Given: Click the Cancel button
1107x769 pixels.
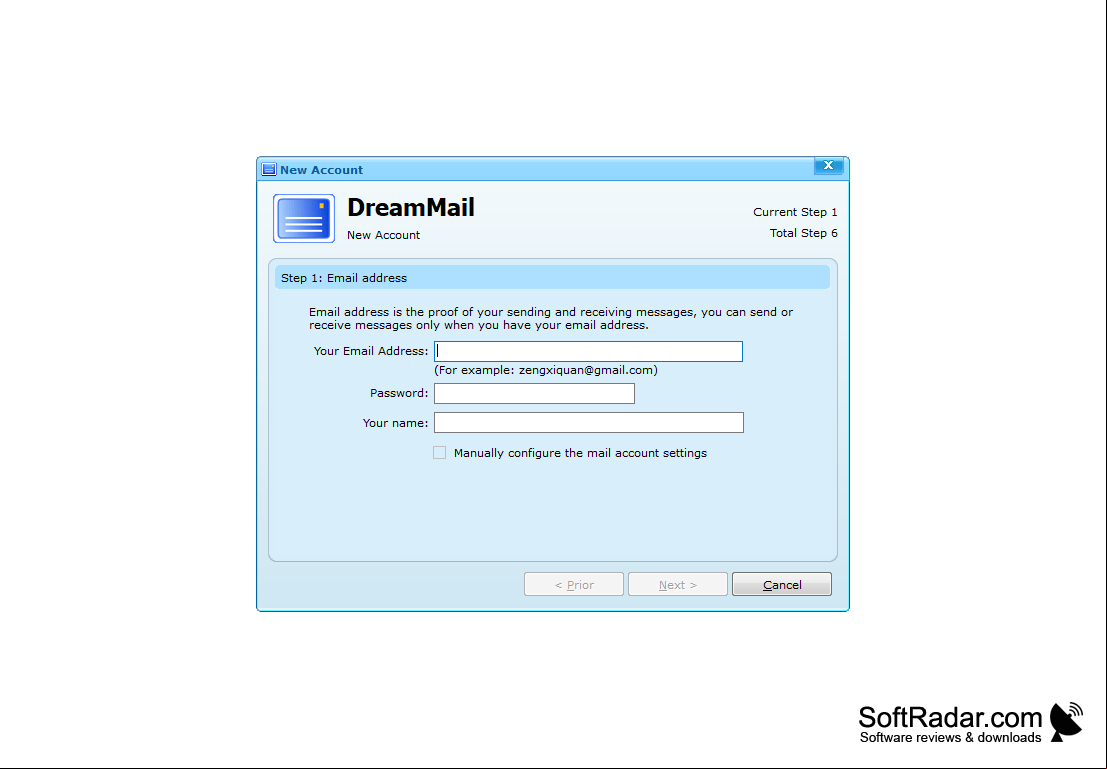Looking at the screenshot, I should pyautogui.click(x=782, y=584).
